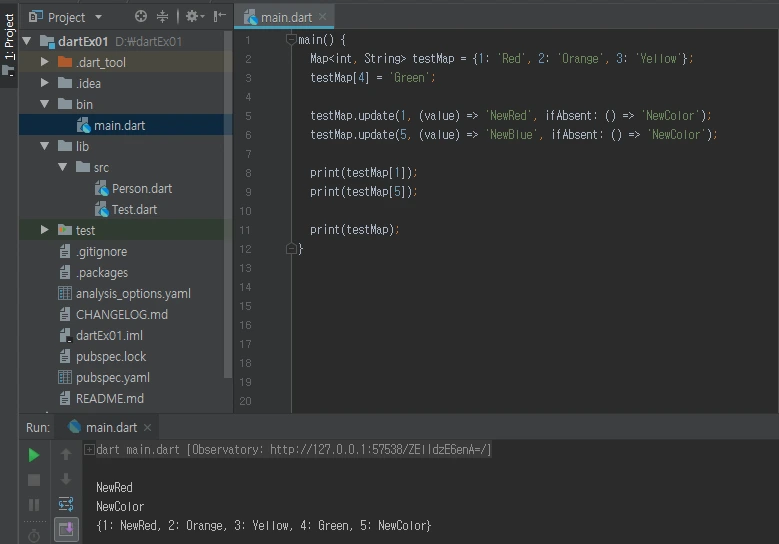Toggle Scroll to End in Run console
779x544 pixels.
(66, 529)
